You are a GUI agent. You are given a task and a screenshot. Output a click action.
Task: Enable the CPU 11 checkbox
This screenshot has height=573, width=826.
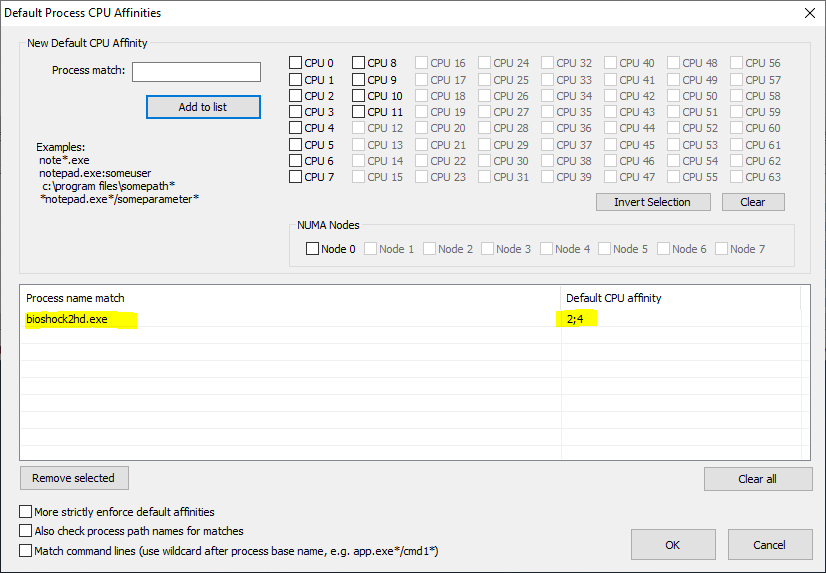coord(359,112)
